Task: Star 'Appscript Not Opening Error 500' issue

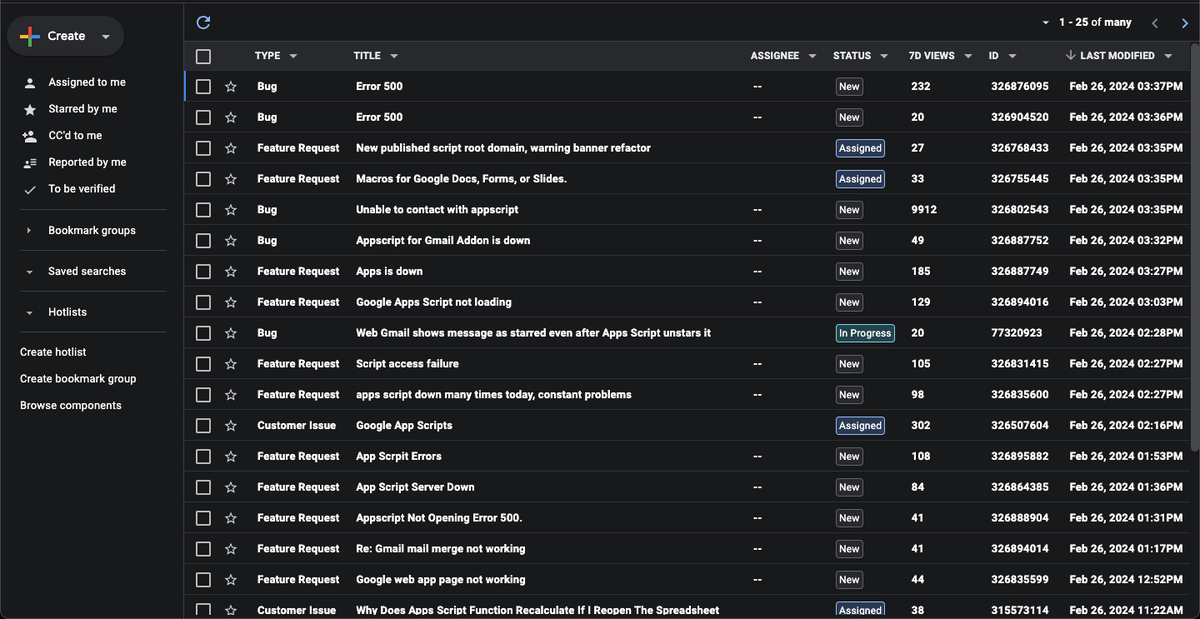Action: (231, 518)
